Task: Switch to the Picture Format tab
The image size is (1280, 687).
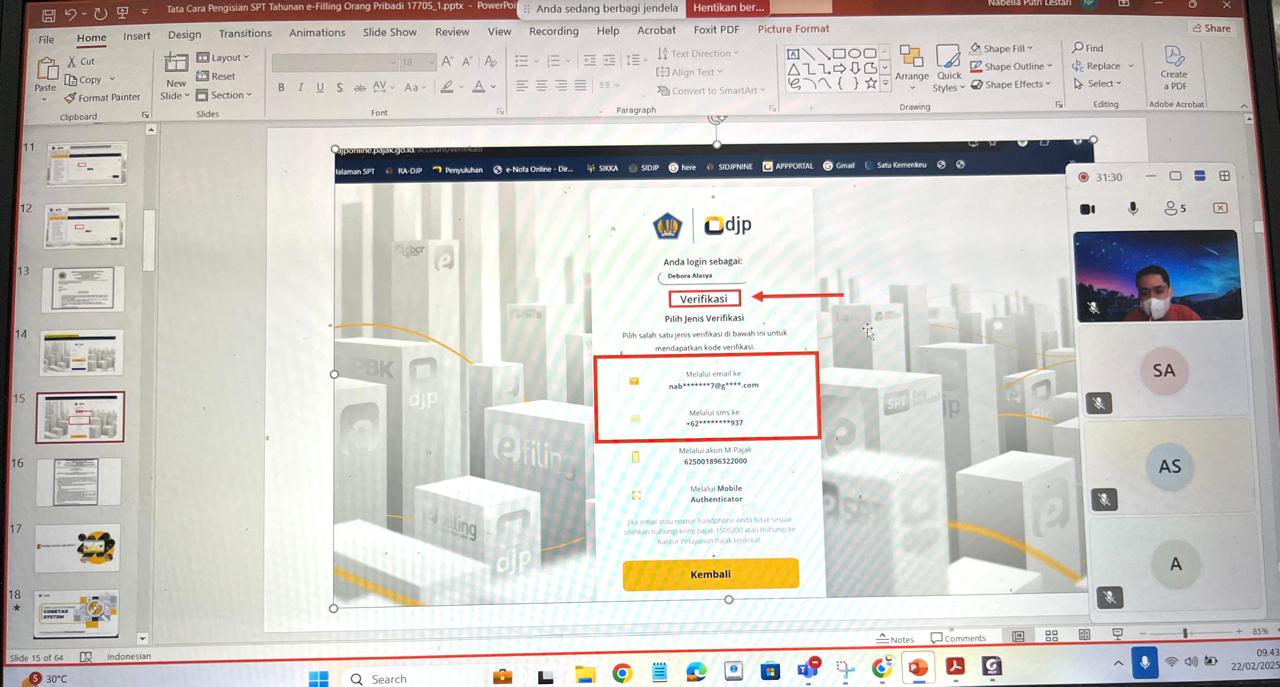Action: click(793, 29)
